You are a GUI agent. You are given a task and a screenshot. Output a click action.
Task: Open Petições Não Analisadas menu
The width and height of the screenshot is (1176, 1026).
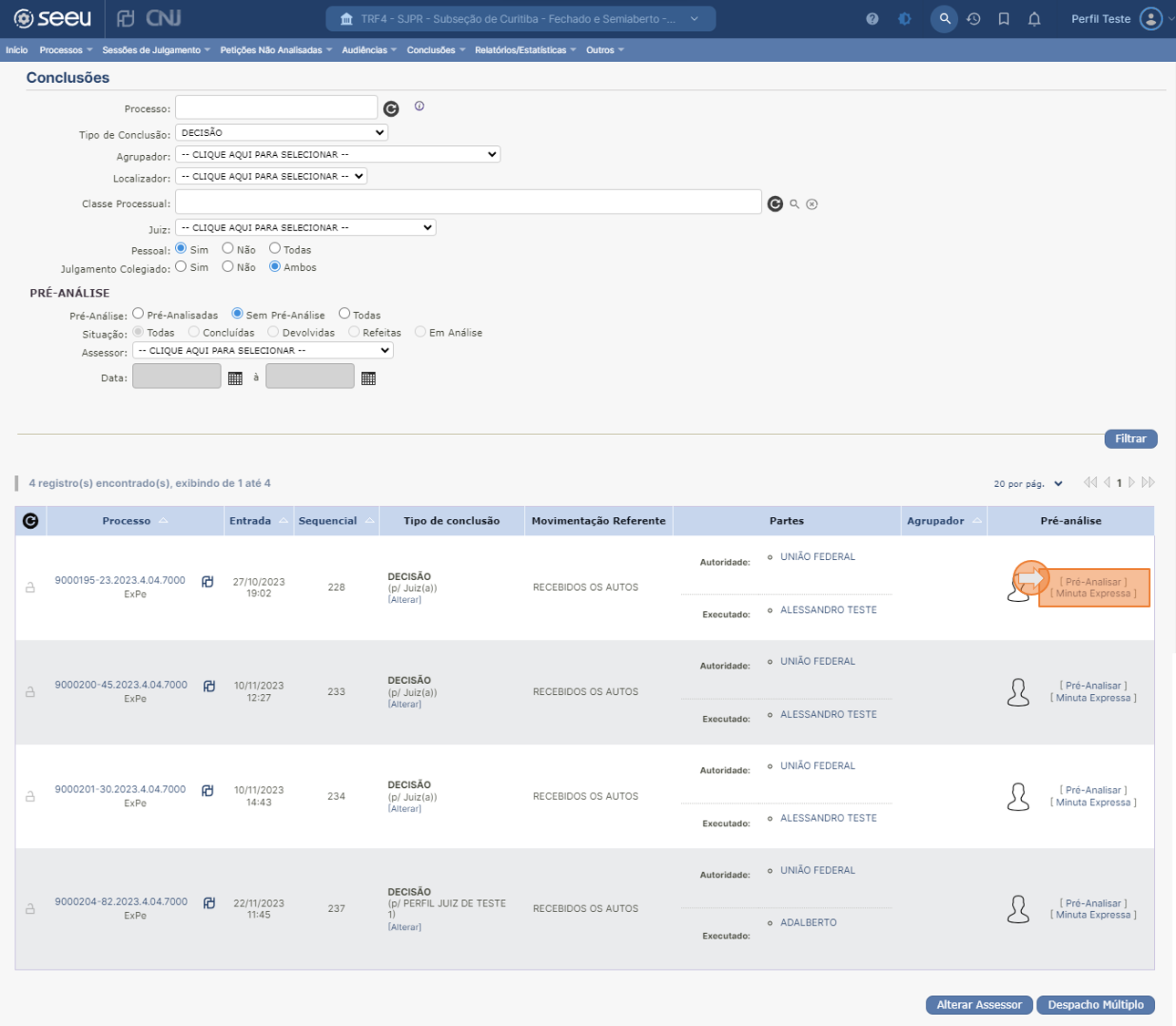(276, 50)
